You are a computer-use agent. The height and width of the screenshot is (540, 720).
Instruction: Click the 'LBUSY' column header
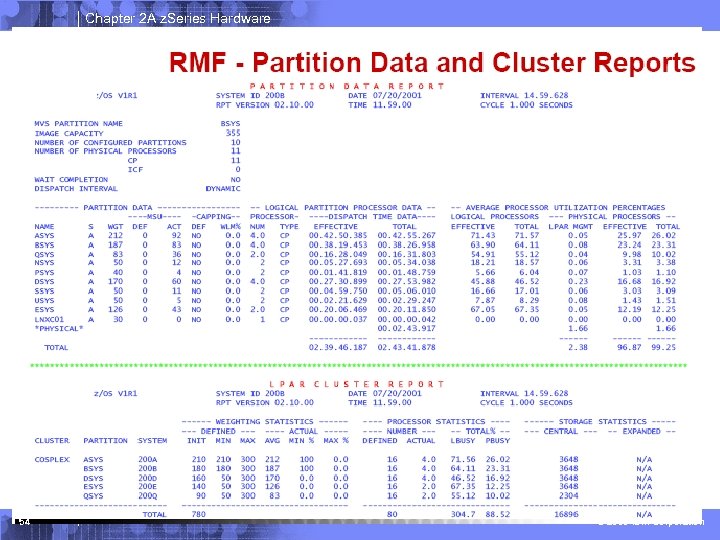(x=462, y=441)
